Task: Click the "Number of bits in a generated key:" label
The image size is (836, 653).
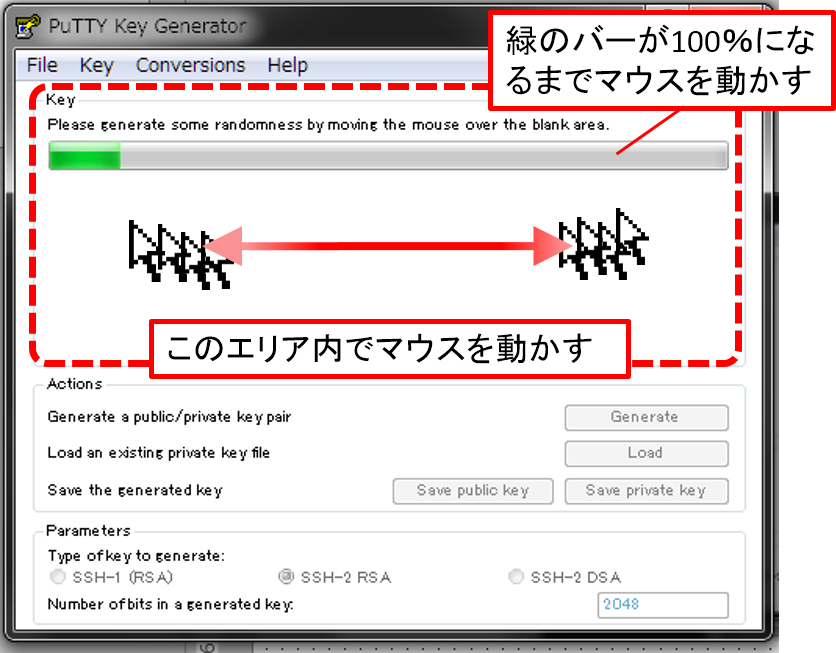Action: pyautogui.click(x=170, y=604)
